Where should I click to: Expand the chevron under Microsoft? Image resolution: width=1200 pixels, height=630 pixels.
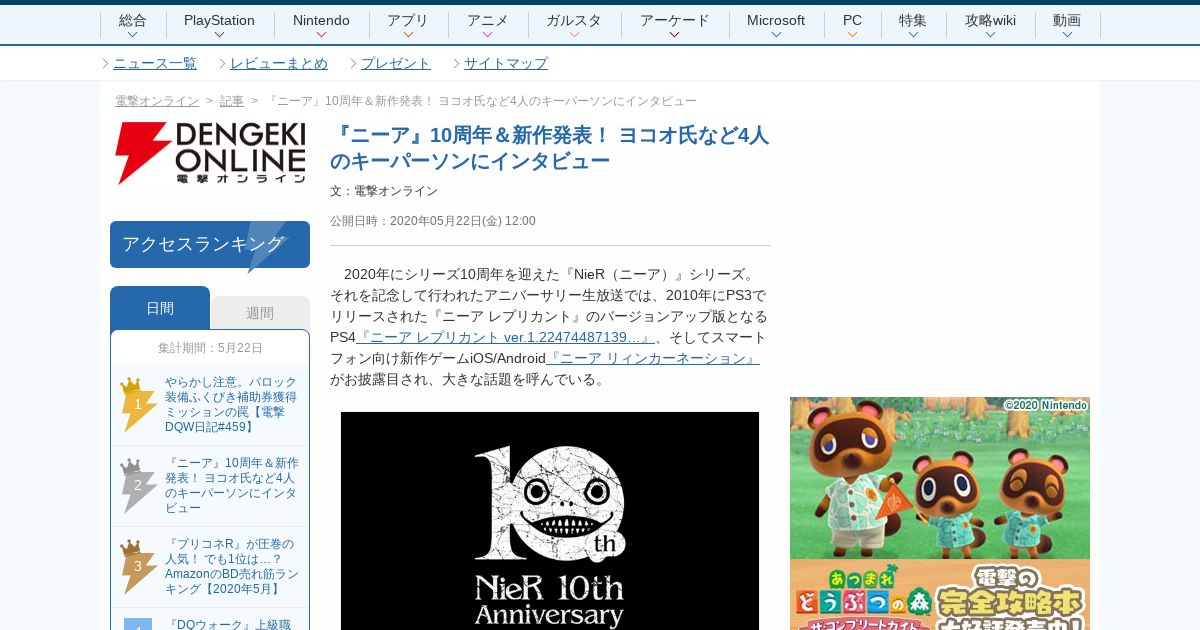pyautogui.click(x=776, y=35)
